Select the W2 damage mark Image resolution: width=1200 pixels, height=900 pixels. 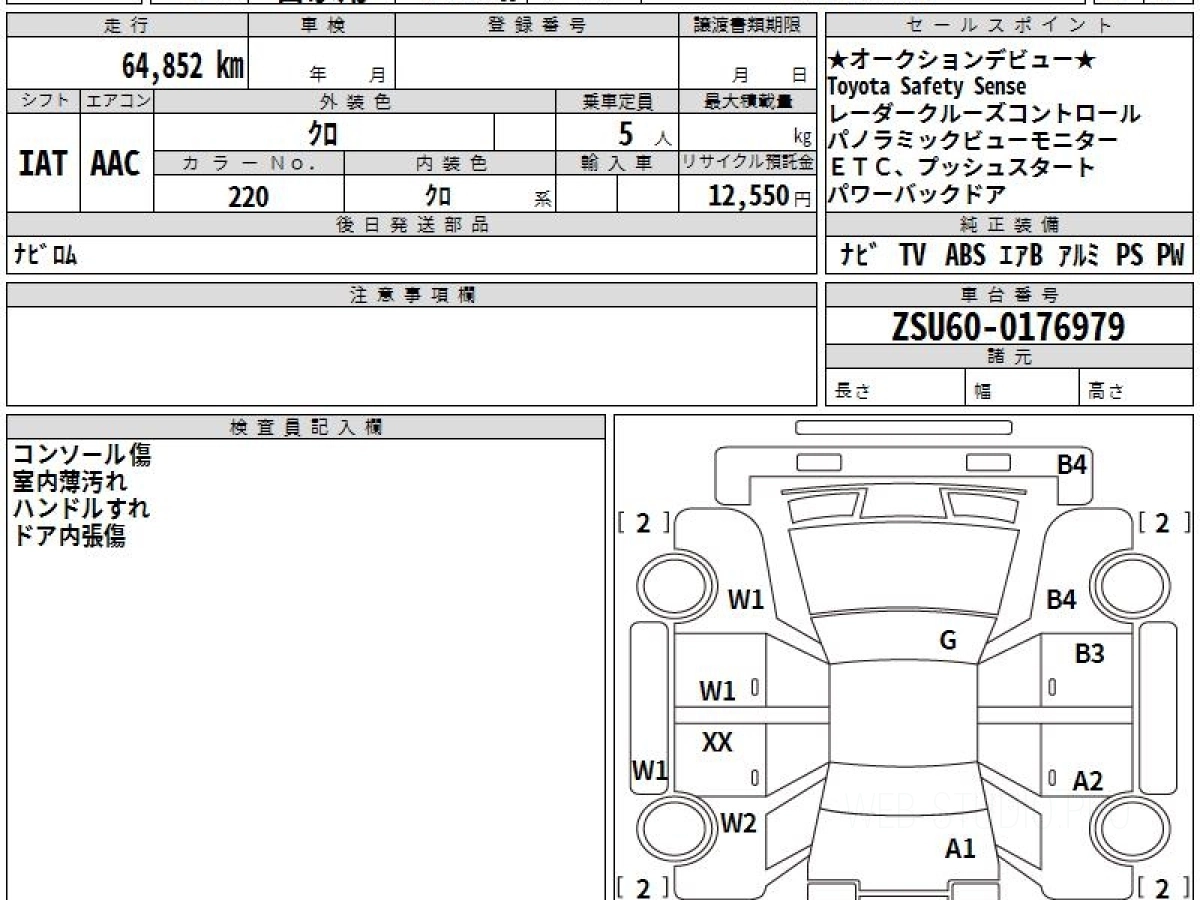[x=738, y=823]
